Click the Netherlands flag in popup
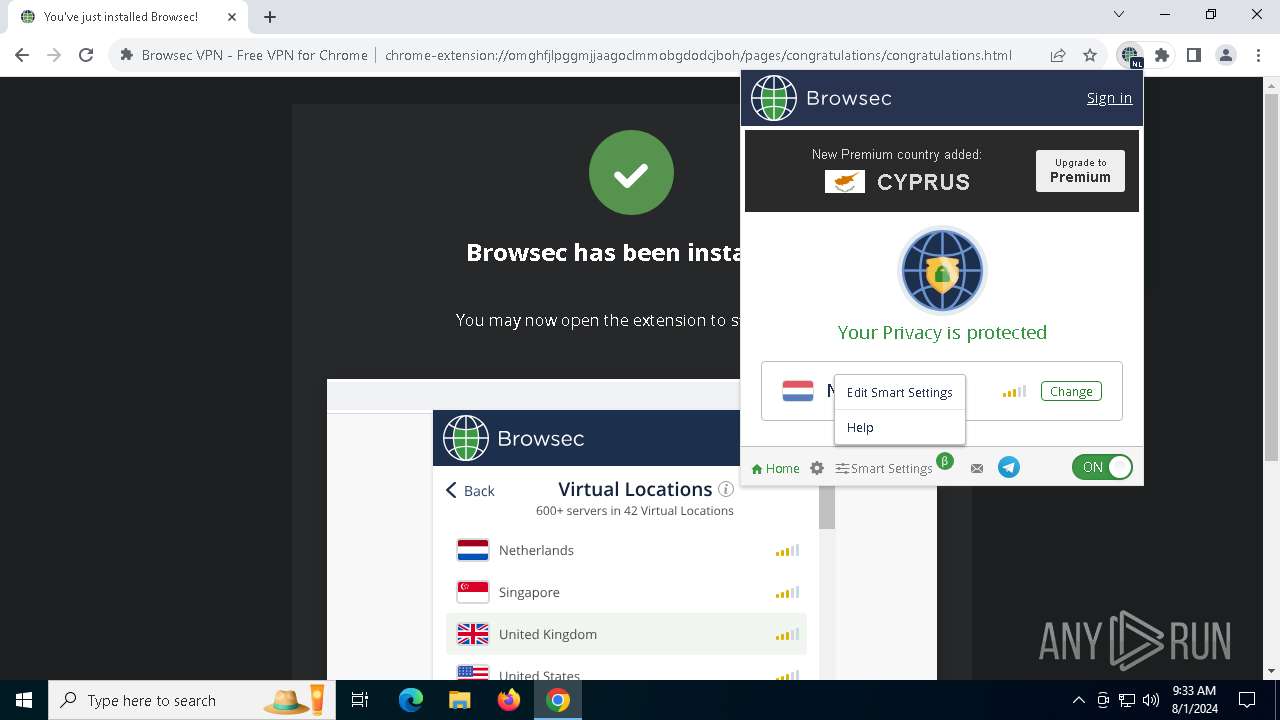 (x=797, y=391)
